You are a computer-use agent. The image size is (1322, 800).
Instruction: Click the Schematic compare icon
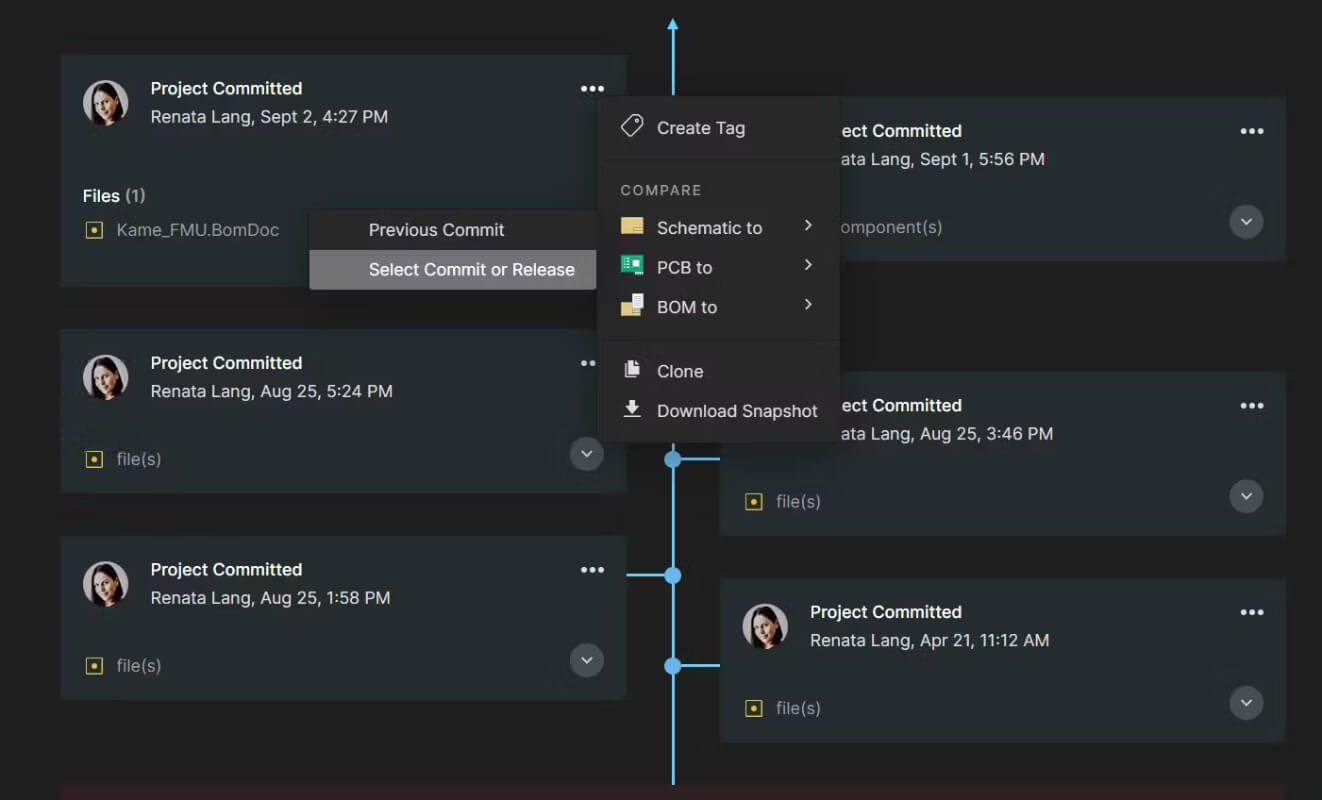pos(632,226)
